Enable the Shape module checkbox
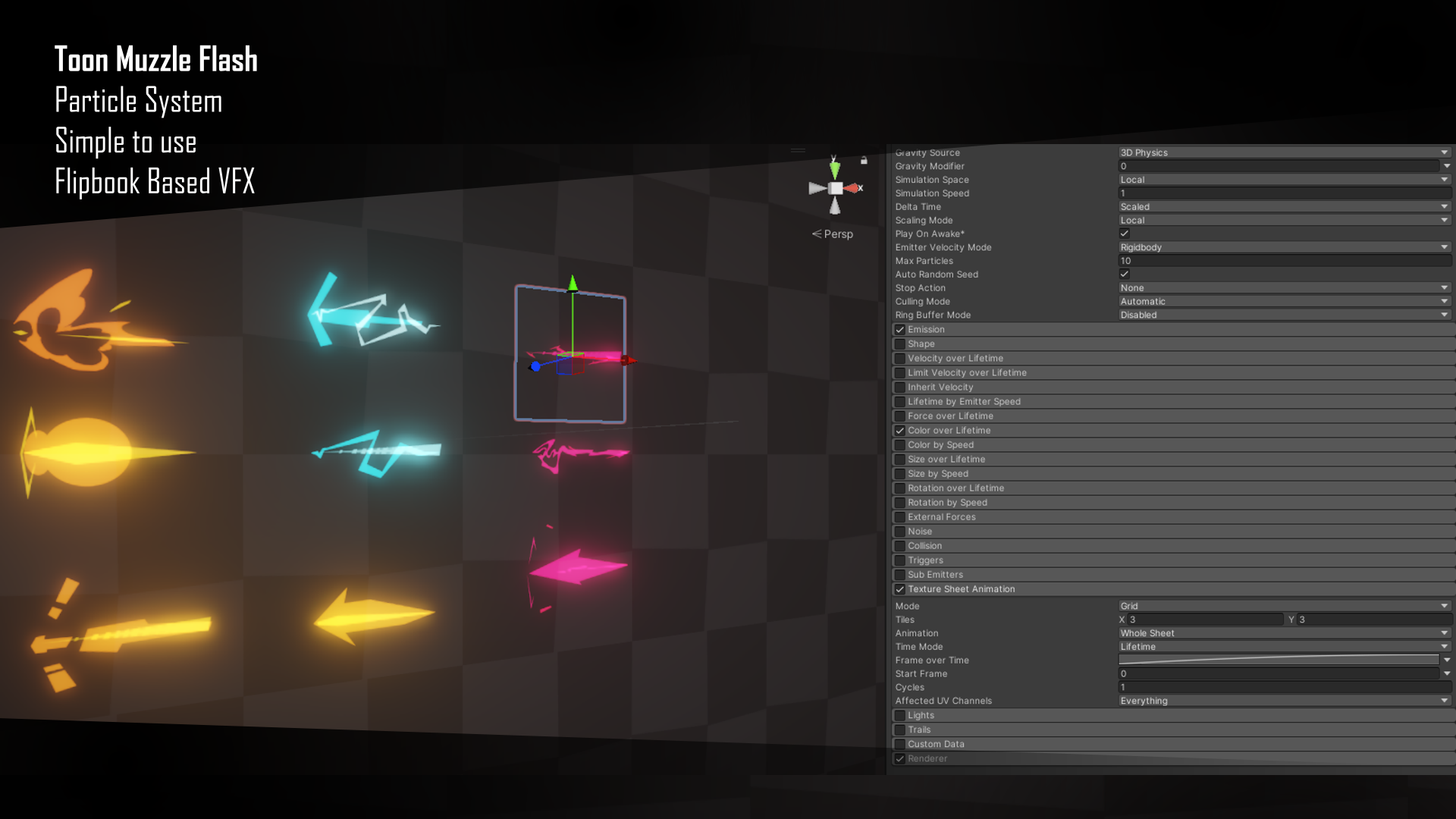 click(900, 344)
